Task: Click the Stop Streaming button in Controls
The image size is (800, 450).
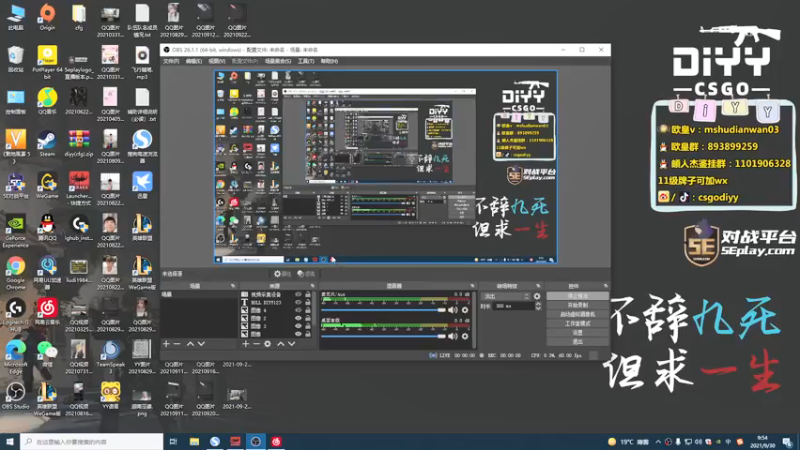Action: [x=578, y=296]
